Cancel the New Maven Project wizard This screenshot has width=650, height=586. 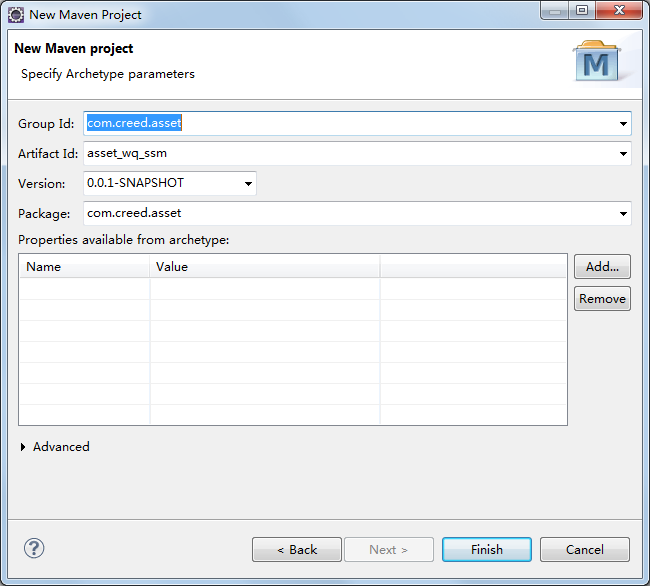pyautogui.click(x=585, y=550)
